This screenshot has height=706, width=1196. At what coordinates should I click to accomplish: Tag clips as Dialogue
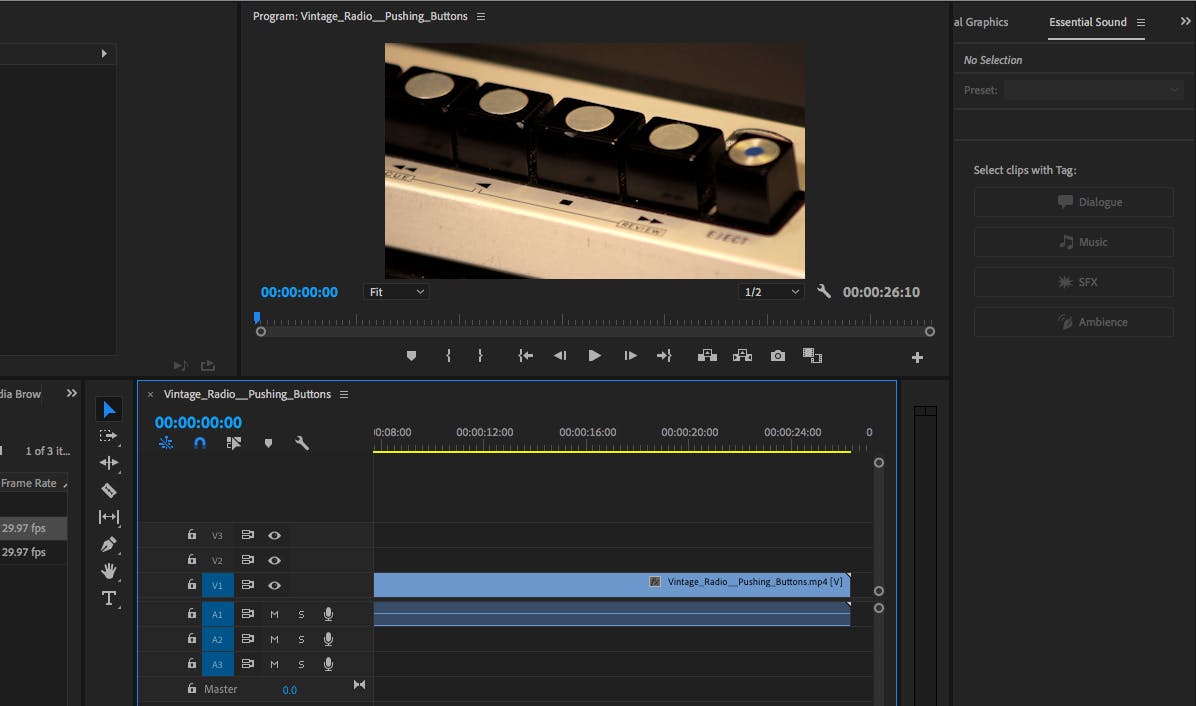point(1074,202)
